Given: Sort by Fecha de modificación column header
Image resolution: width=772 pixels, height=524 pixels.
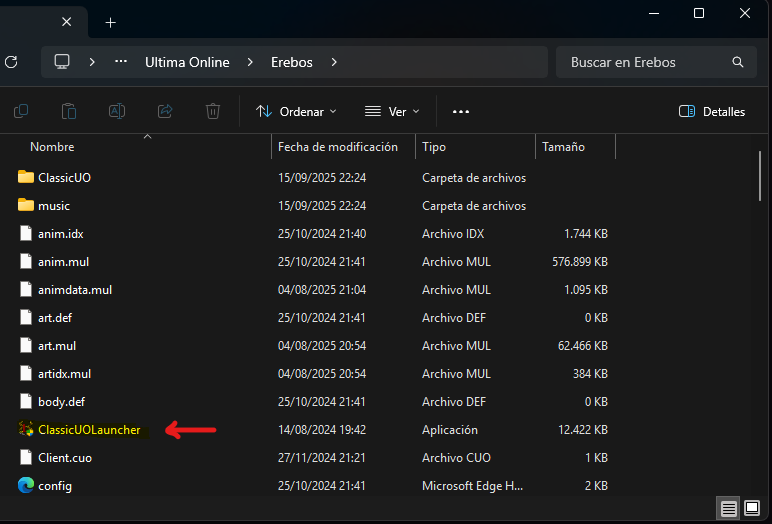Looking at the screenshot, I should pos(338,147).
